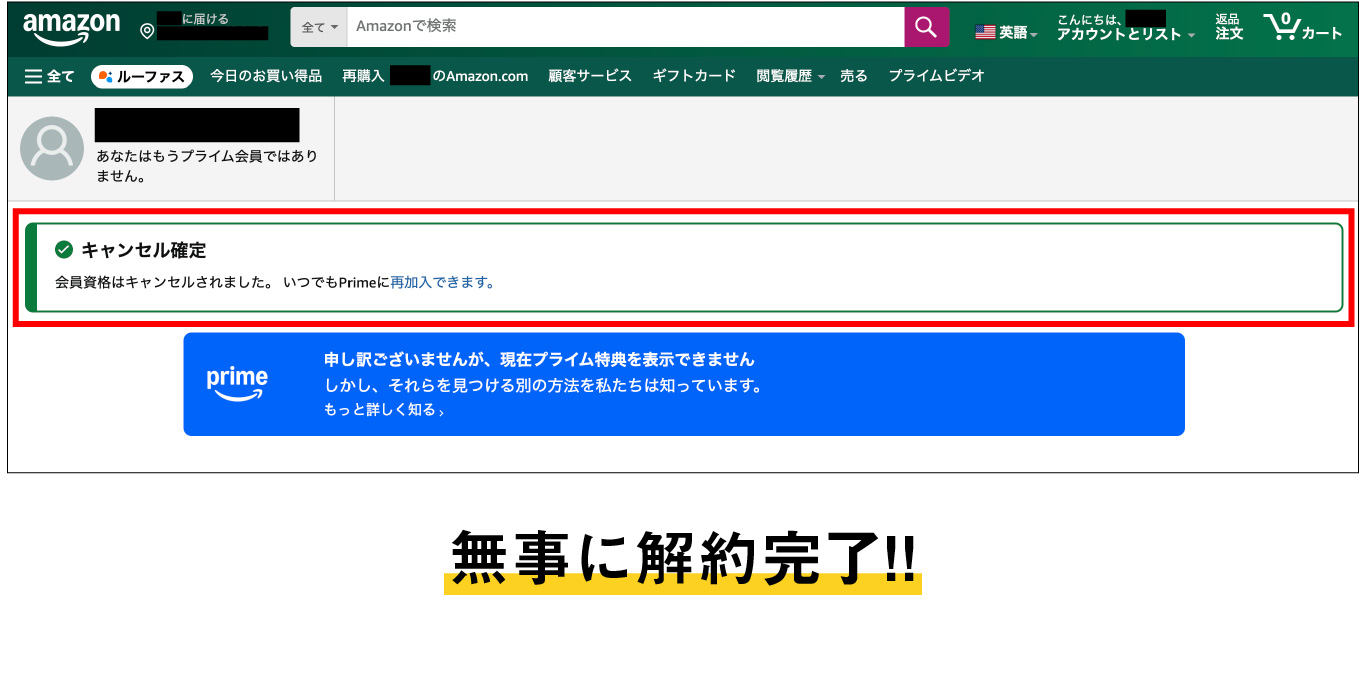Image resolution: width=1366 pixels, height=682 pixels.
Task: Click the delivery location pin icon
Action: pyautogui.click(x=147, y=32)
